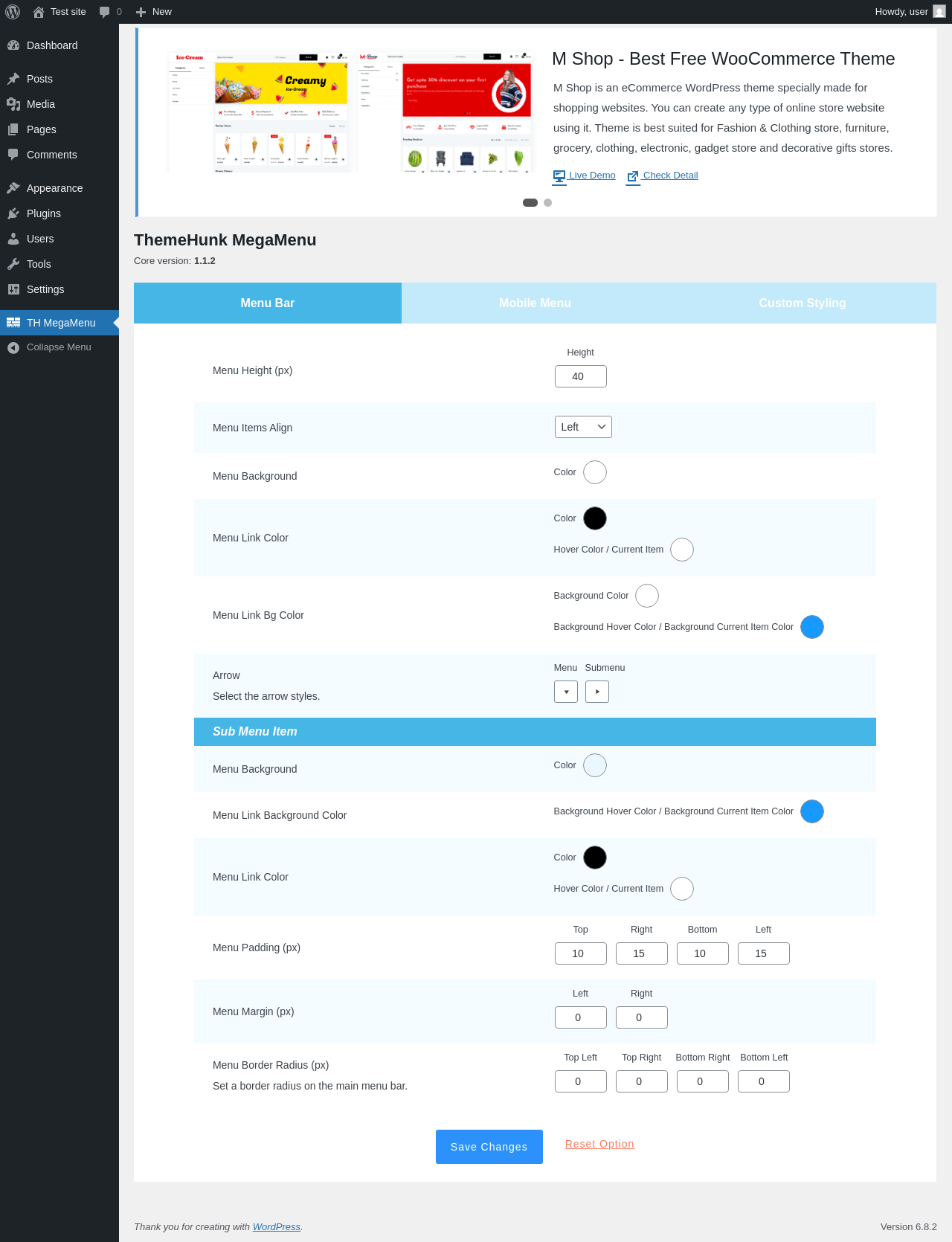The image size is (952, 1242).
Task: Click the Menu Margin Right input
Action: [642, 1017]
